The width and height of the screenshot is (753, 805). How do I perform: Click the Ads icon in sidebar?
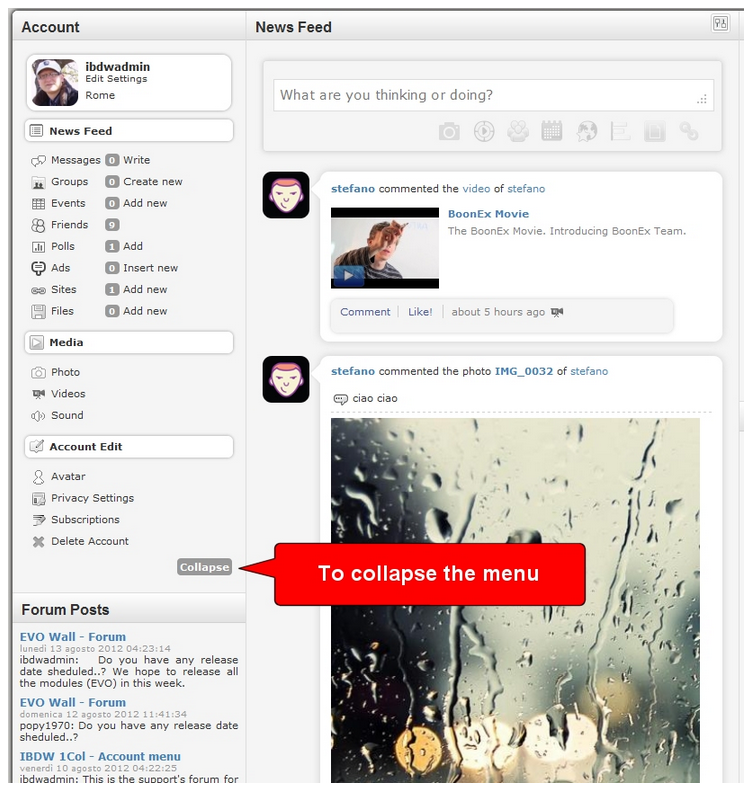[38, 269]
